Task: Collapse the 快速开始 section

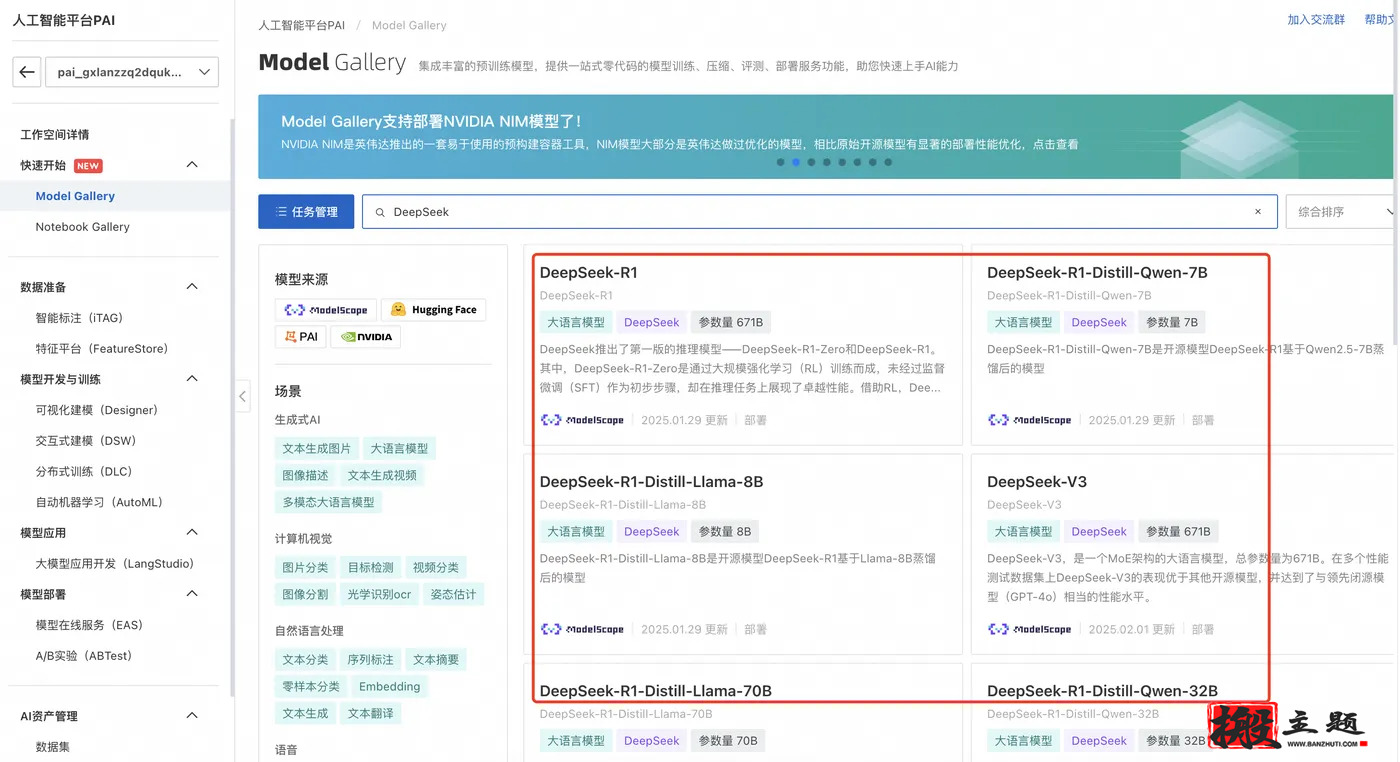Action: point(192,165)
